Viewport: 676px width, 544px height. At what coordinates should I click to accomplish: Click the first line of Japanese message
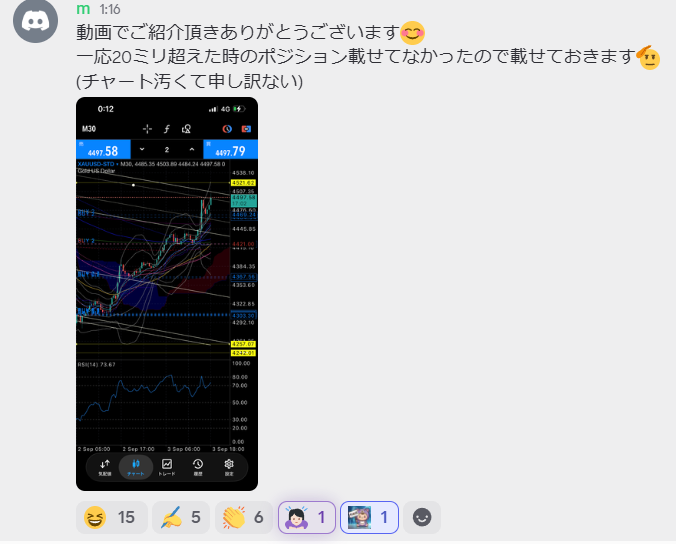[238, 33]
